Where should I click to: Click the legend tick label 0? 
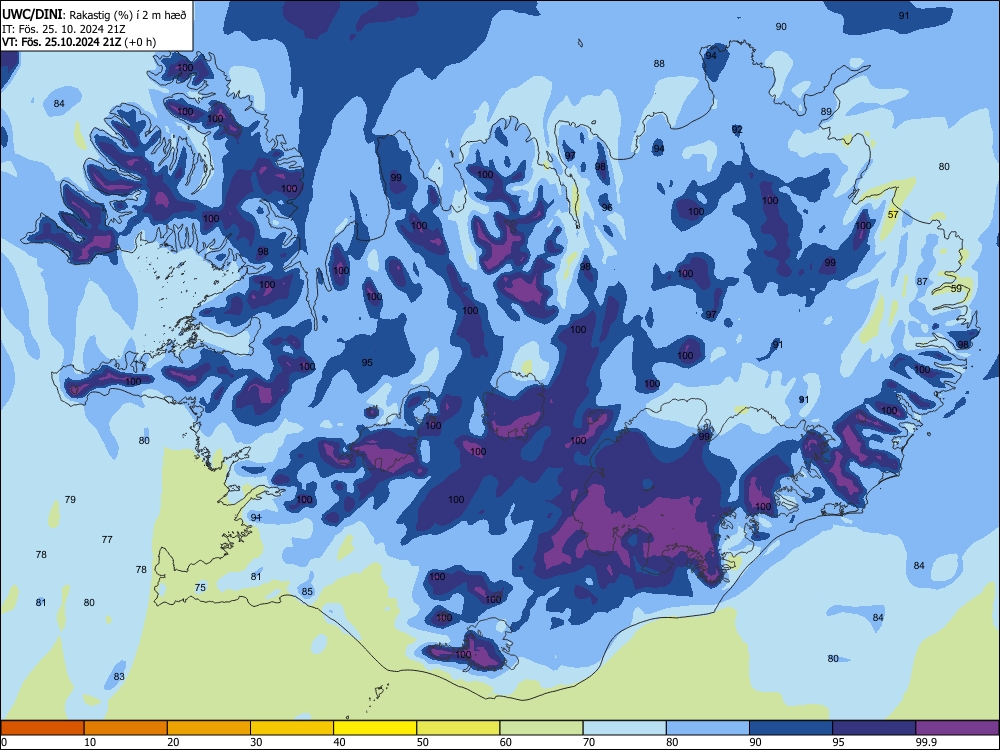(x=4, y=742)
